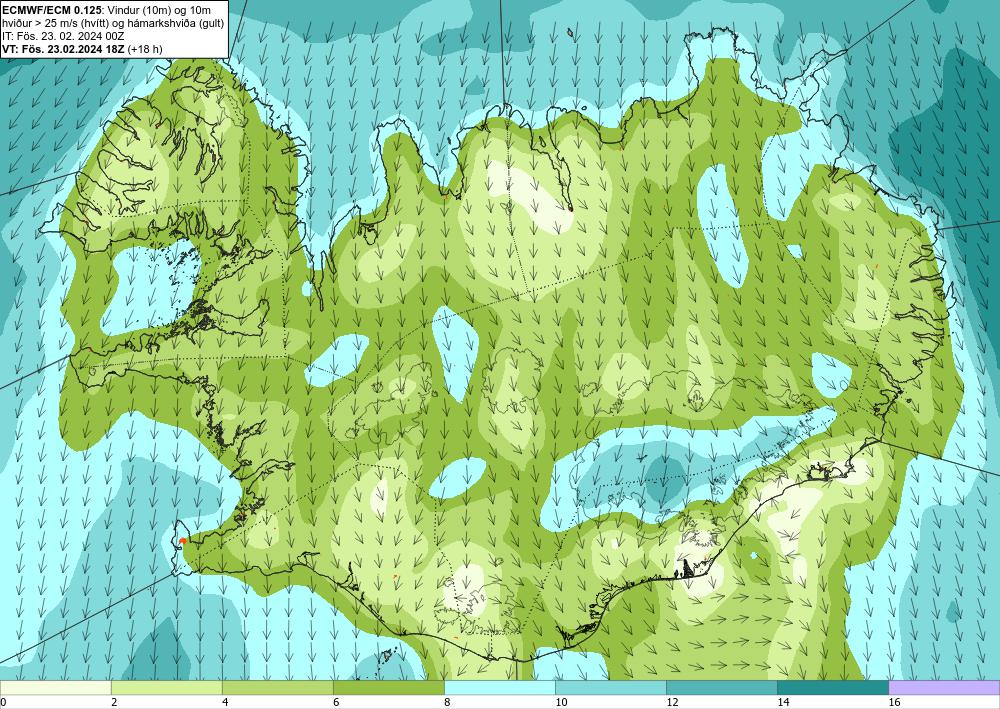Click the 'IT: Fös. 23. 02. 2024 00Z' line
The image size is (1000, 709).
[63, 36]
